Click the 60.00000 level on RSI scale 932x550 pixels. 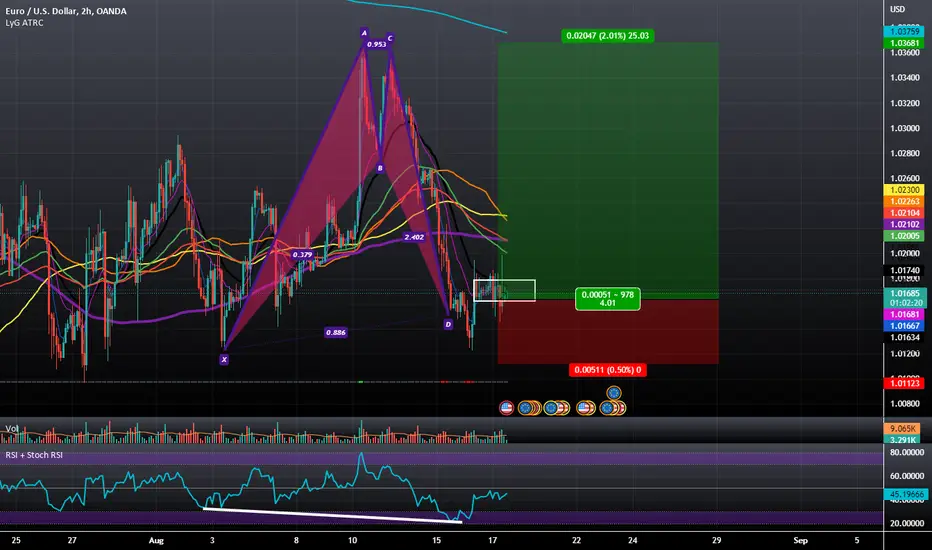click(905, 476)
